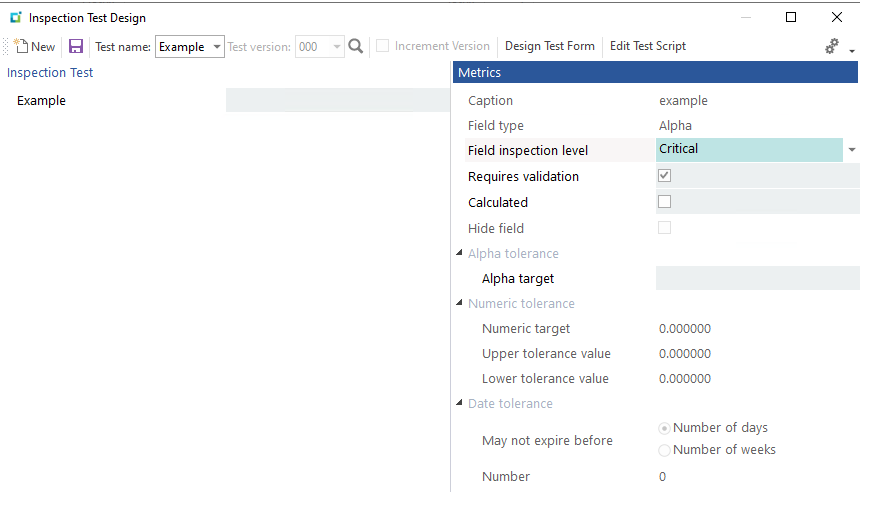Open the Field inspection level dropdown arrow
Image resolution: width=869 pixels, height=505 pixels.
click(x=852, y=150)
